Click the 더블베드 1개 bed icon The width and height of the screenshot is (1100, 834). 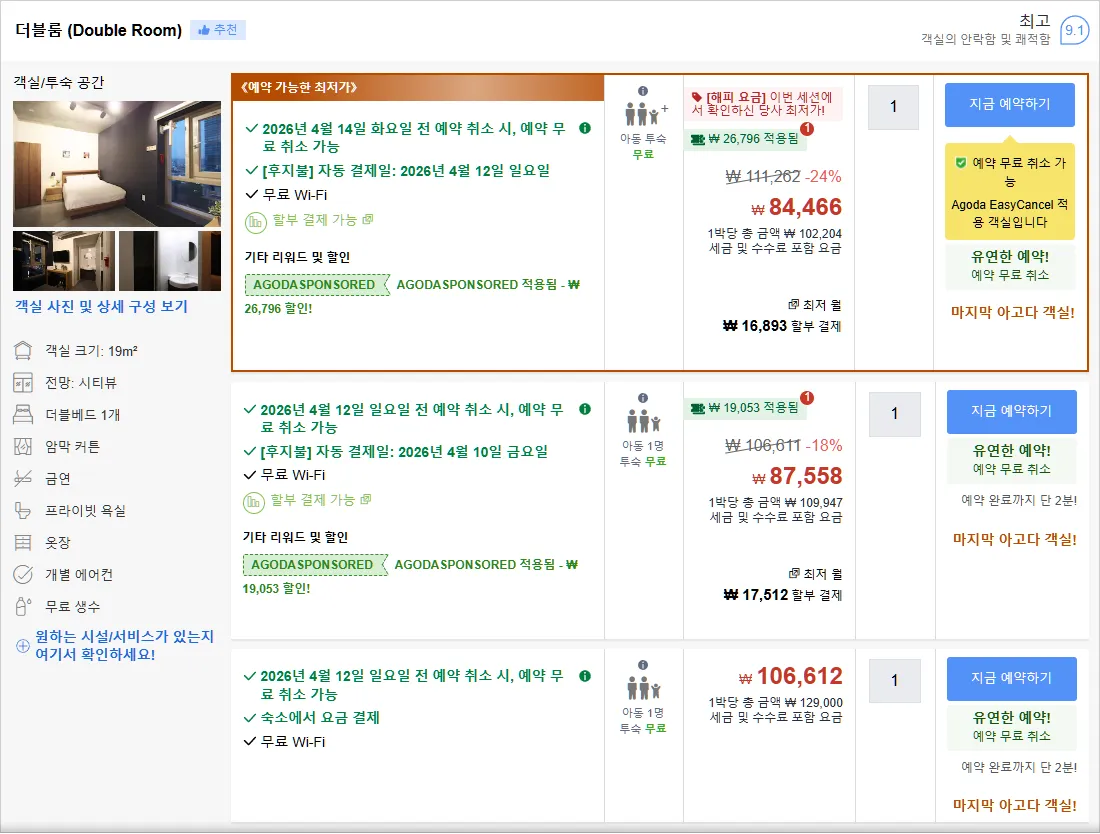pyautogui.click(x=23, y=415)
